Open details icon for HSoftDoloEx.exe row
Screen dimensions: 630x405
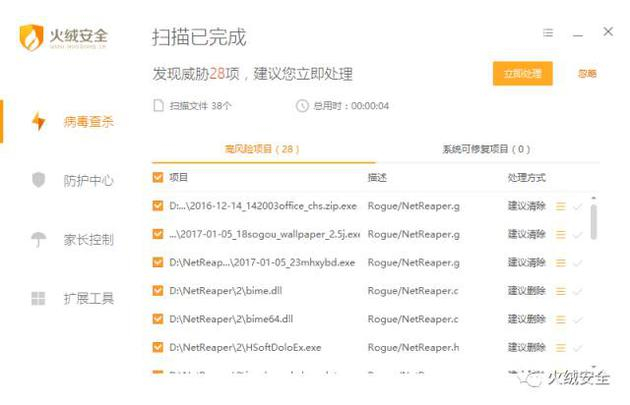point(560,348)
